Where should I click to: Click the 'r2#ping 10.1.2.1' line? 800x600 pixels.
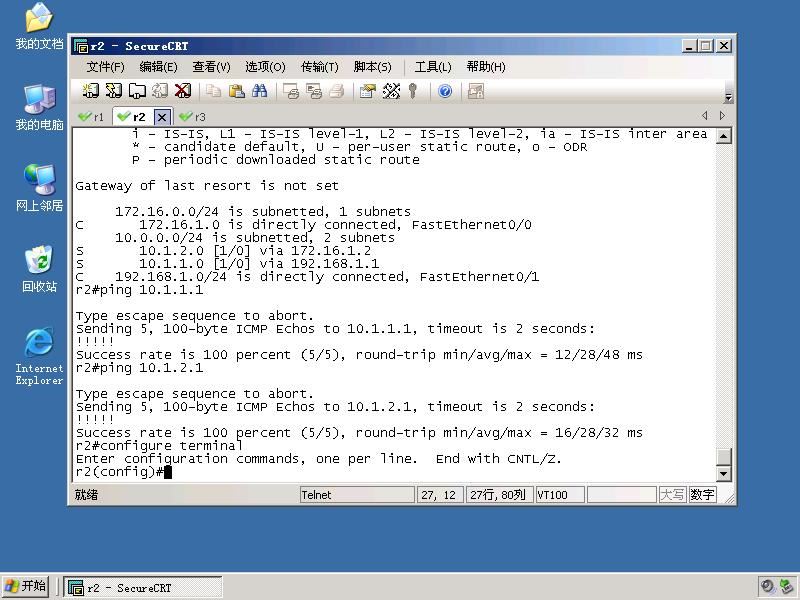pos(139,368)
